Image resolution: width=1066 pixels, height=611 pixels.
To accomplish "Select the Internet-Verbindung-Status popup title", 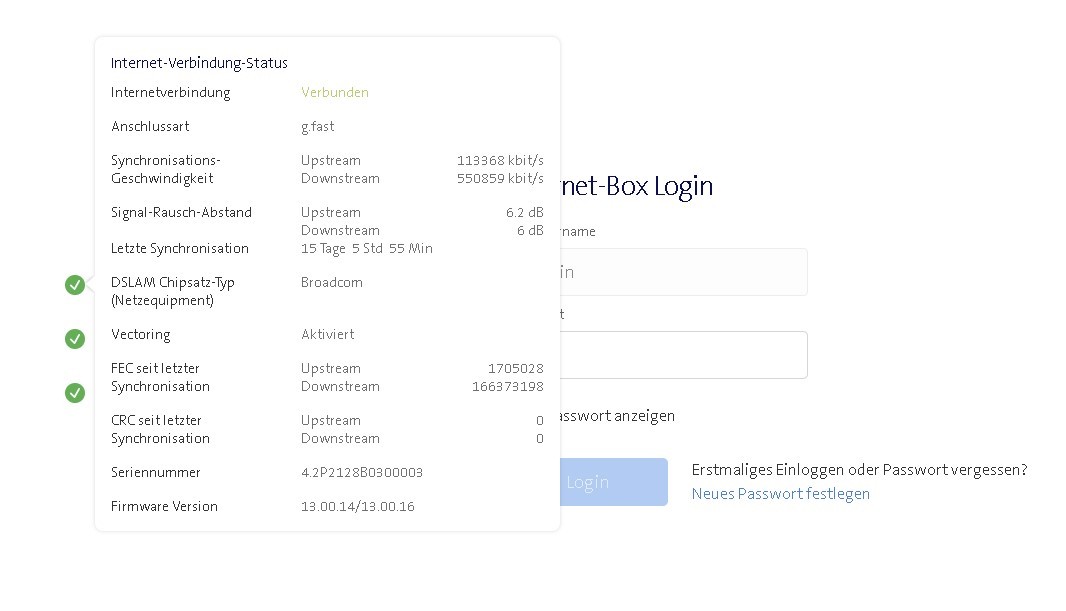I will point(199,63).
